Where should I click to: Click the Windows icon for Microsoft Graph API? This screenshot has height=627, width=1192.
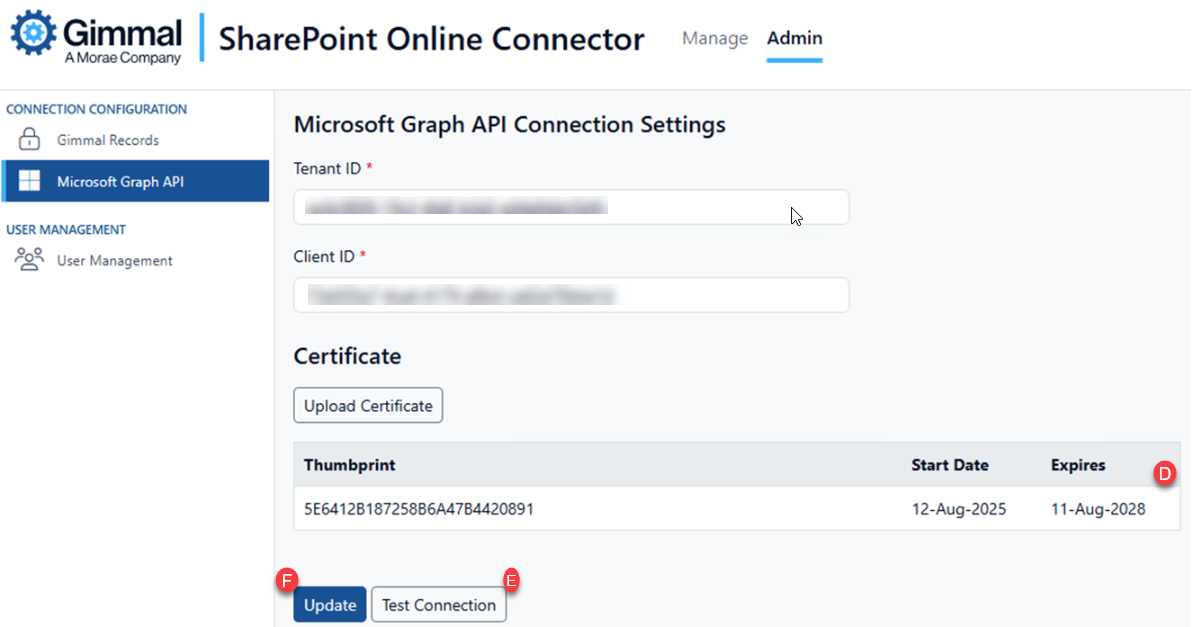point(30,181)
